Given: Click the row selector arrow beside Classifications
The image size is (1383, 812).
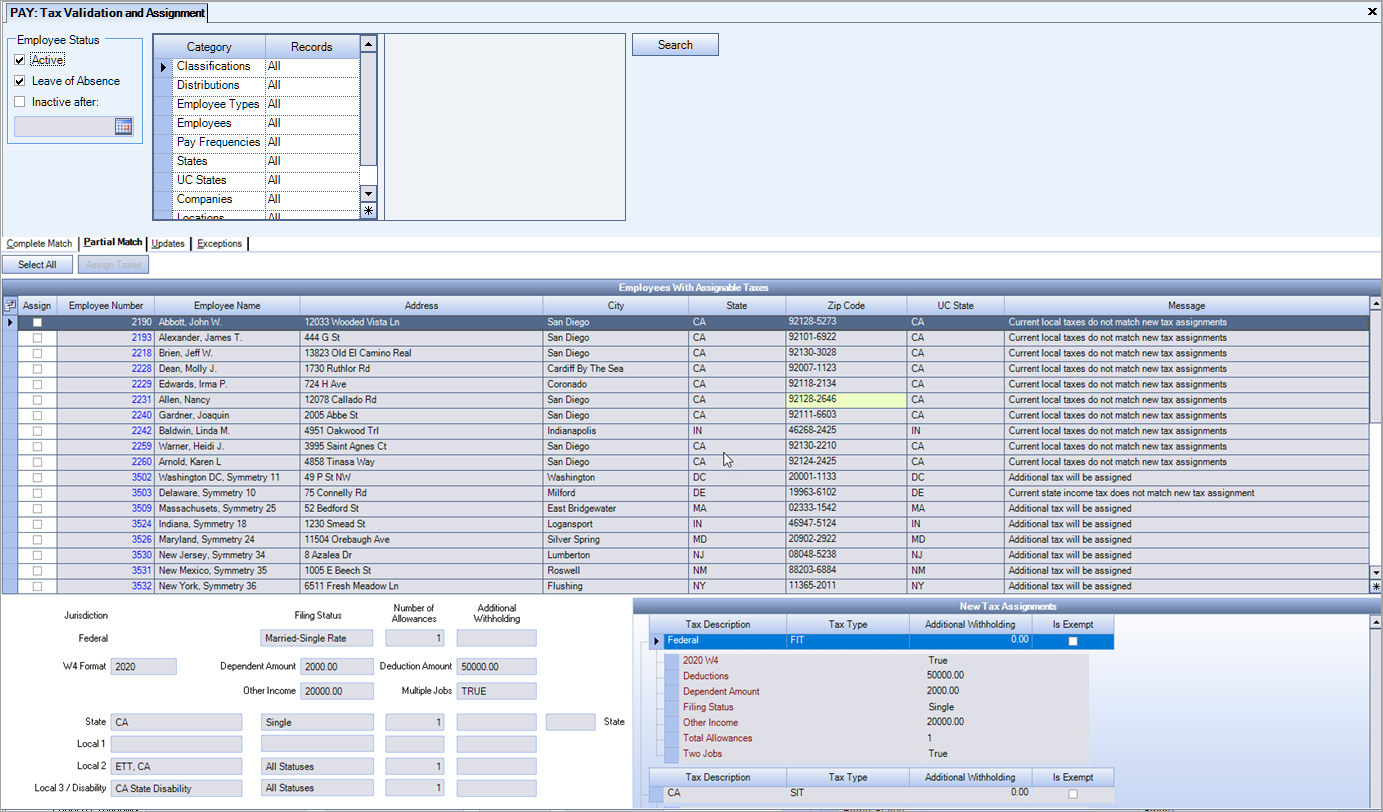Looking at the screenshot, I should tap(161, 65).
